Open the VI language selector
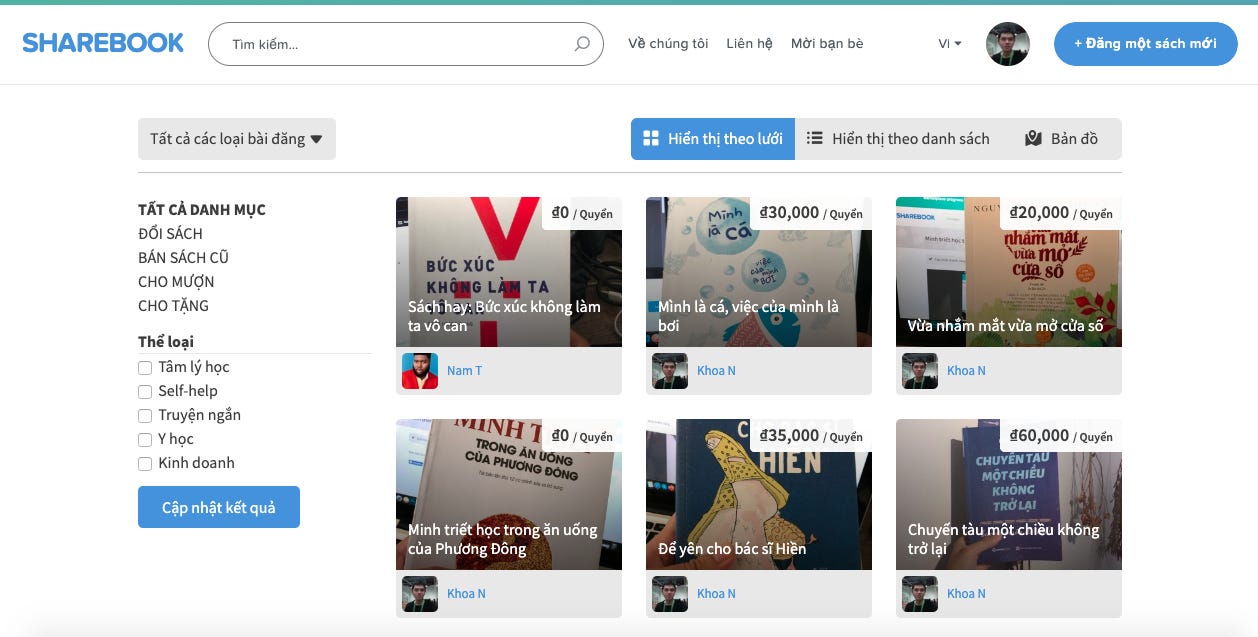Image resolution: width=1258 pixels, height=637 pixels. click(x=946, y=44)
